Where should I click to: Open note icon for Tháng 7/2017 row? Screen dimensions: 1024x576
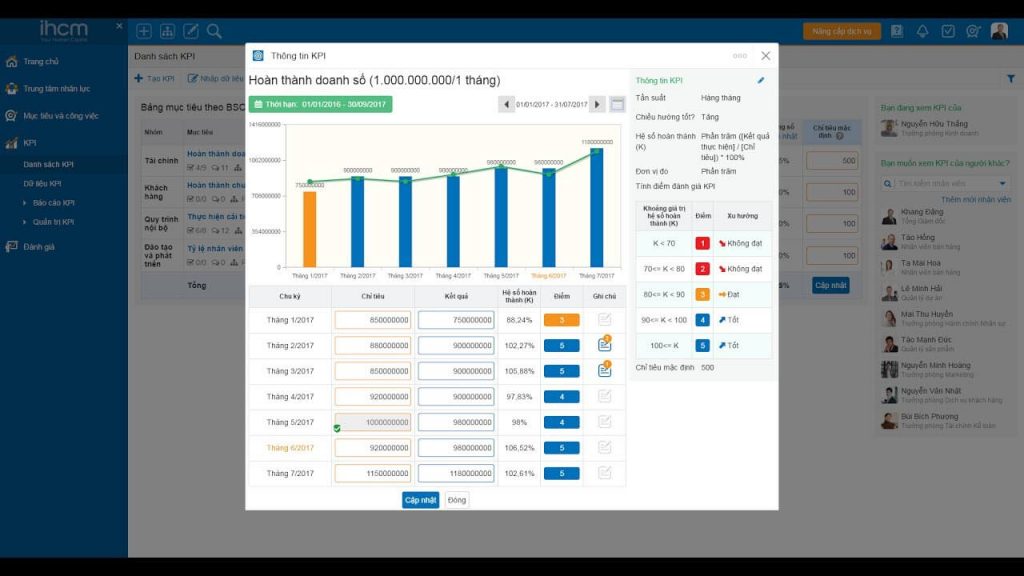(x=604, y=473)
